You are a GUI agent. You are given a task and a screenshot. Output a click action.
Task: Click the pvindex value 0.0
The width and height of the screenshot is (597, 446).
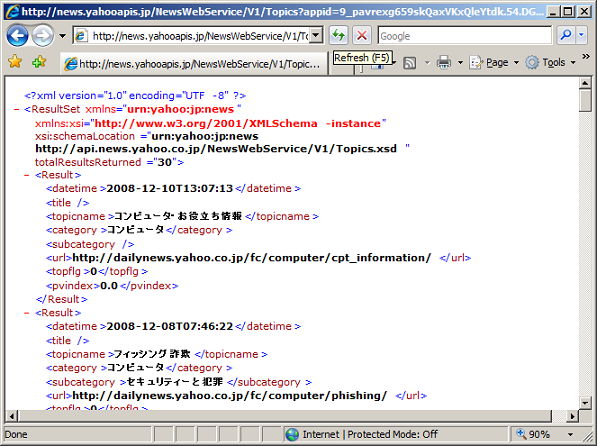pos(109,286)
